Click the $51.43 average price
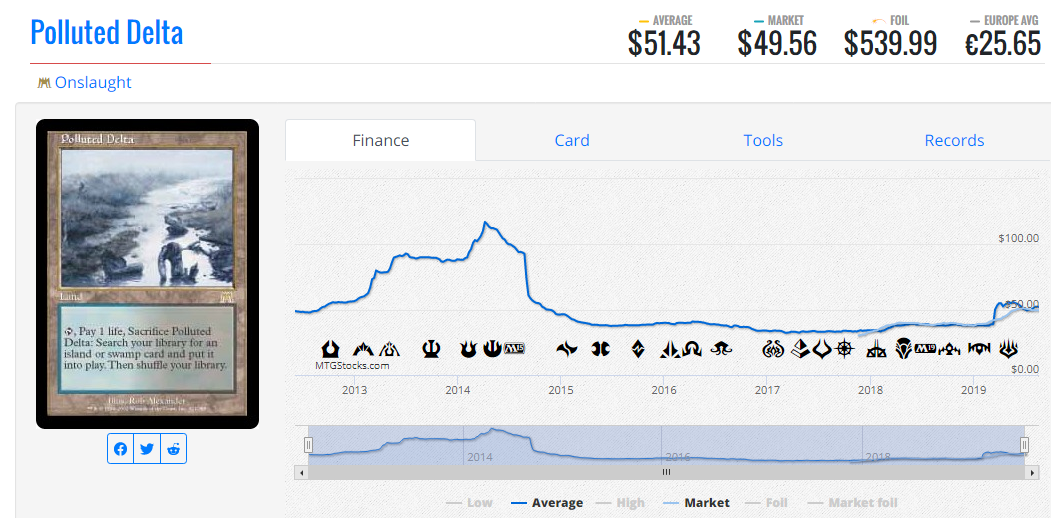This screenshot has width=1051, height=518. [664, 44]
